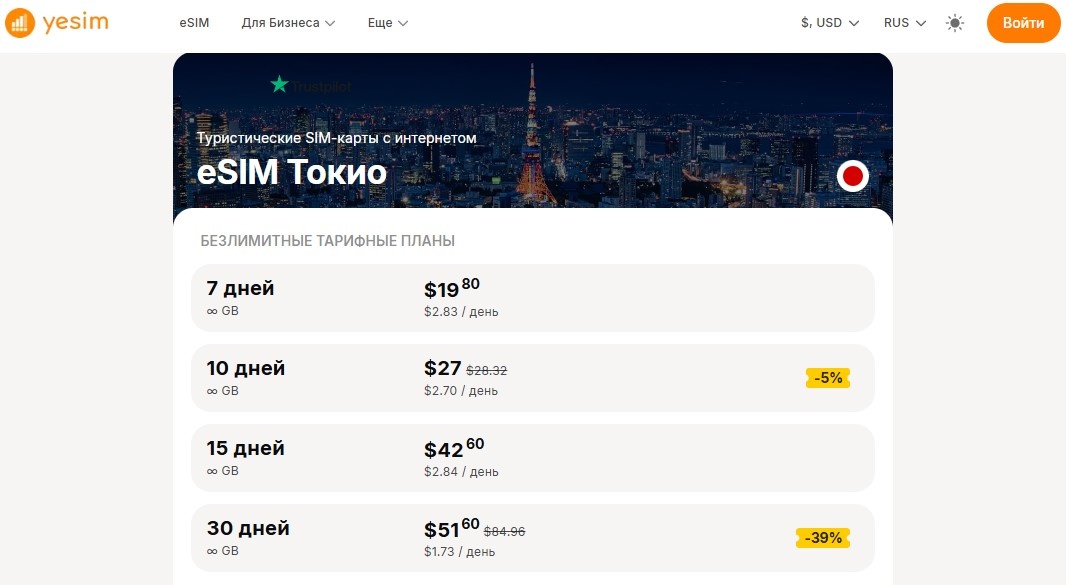Click the yesim brand name text
The image size is (1066, 585).
(x=75, y=23)
